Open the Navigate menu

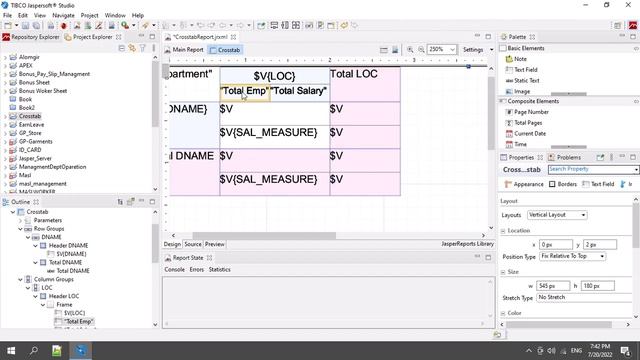[x=63, y=15]
